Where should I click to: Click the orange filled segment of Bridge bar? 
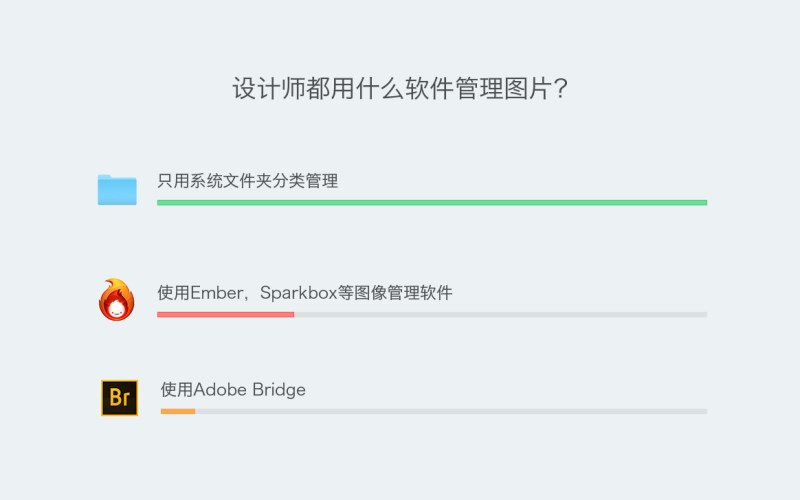point(178,411)
